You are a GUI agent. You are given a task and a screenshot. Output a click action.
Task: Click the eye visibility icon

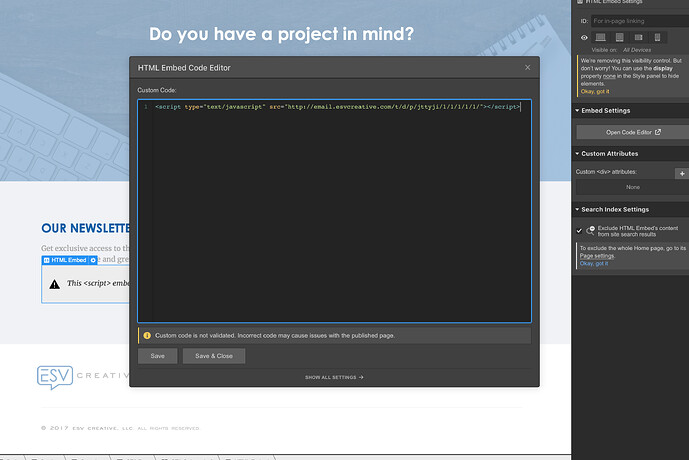tap(584, 38)
